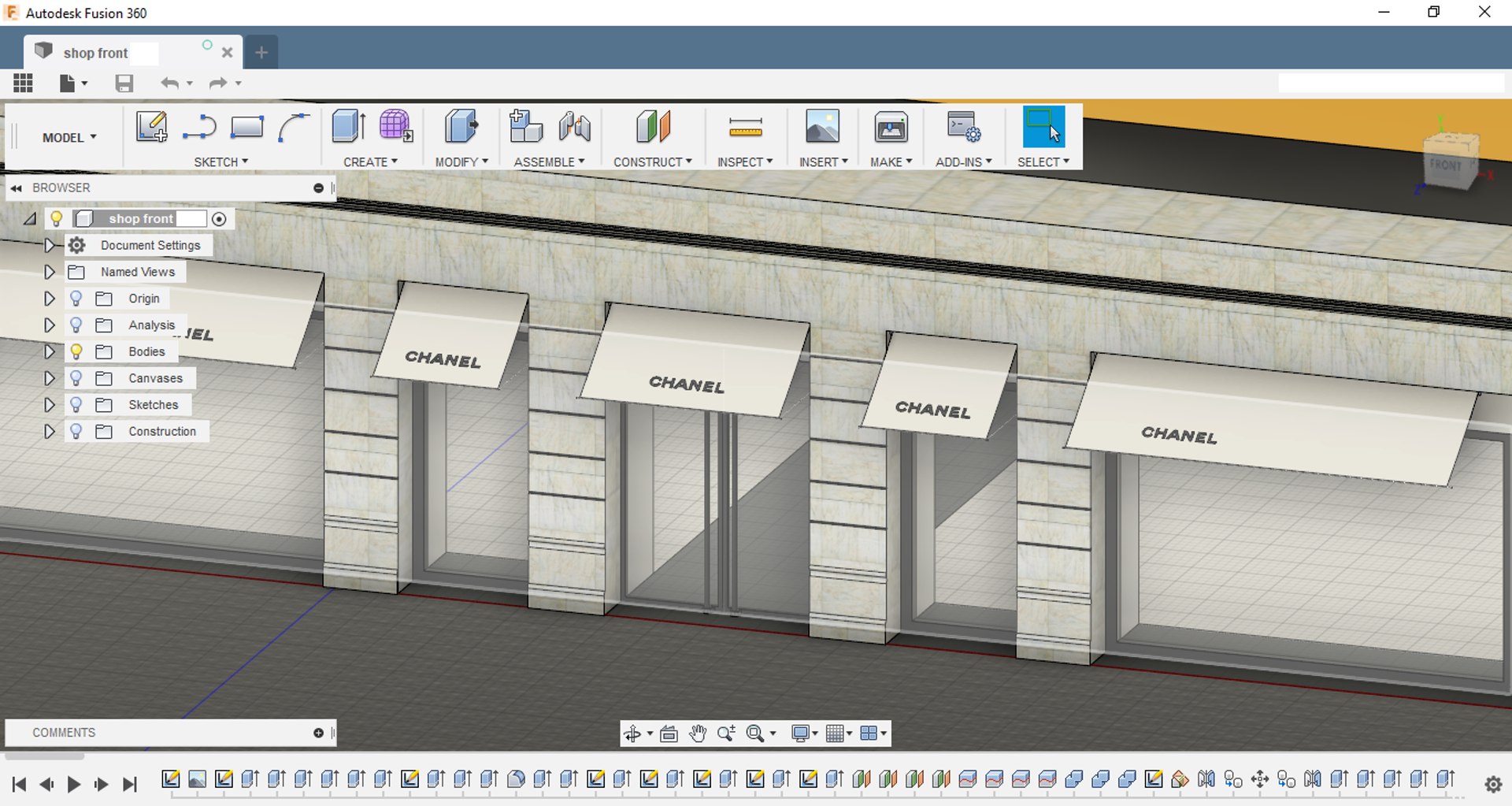Toggle visibility bulb for Analysis folder
Image resolution: width=1512 pixels, height=806 pixels.
76,325
